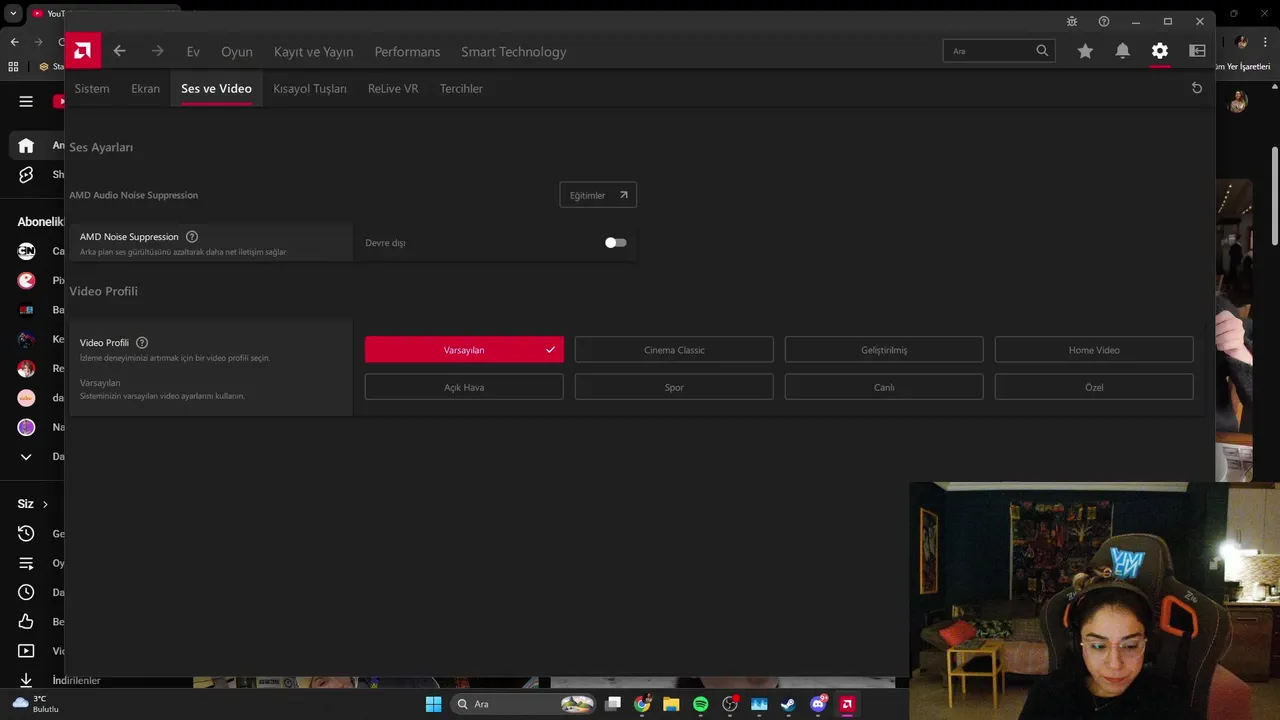Choose the Geliştirilmiş video profile
The height and width of the screenshot is (720, 1280).
884,350
